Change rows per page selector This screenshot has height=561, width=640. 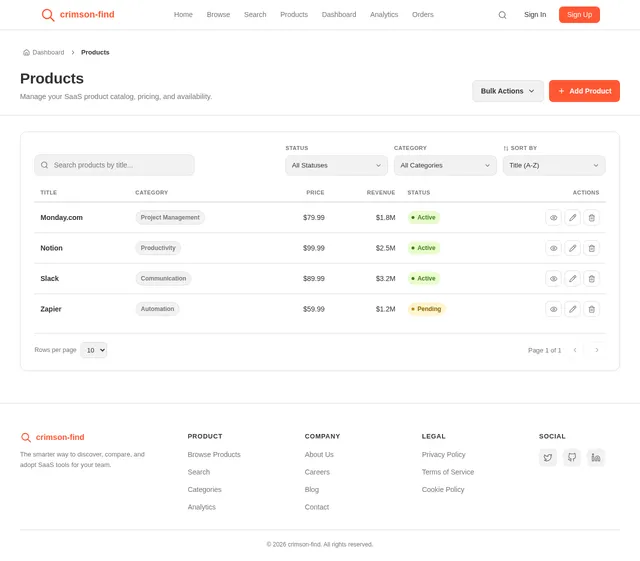(x=93, y=350)
